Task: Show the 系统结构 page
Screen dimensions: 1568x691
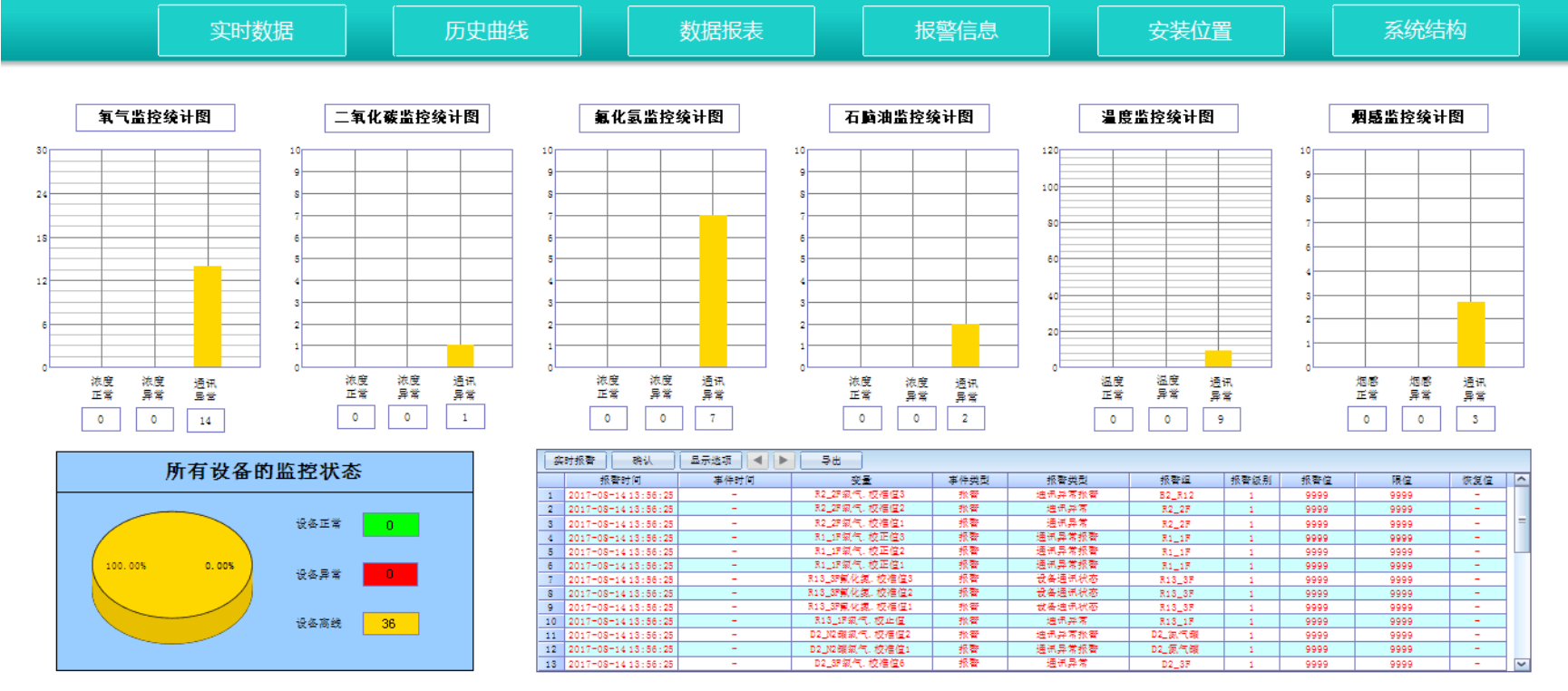Action: [1426, 31]
